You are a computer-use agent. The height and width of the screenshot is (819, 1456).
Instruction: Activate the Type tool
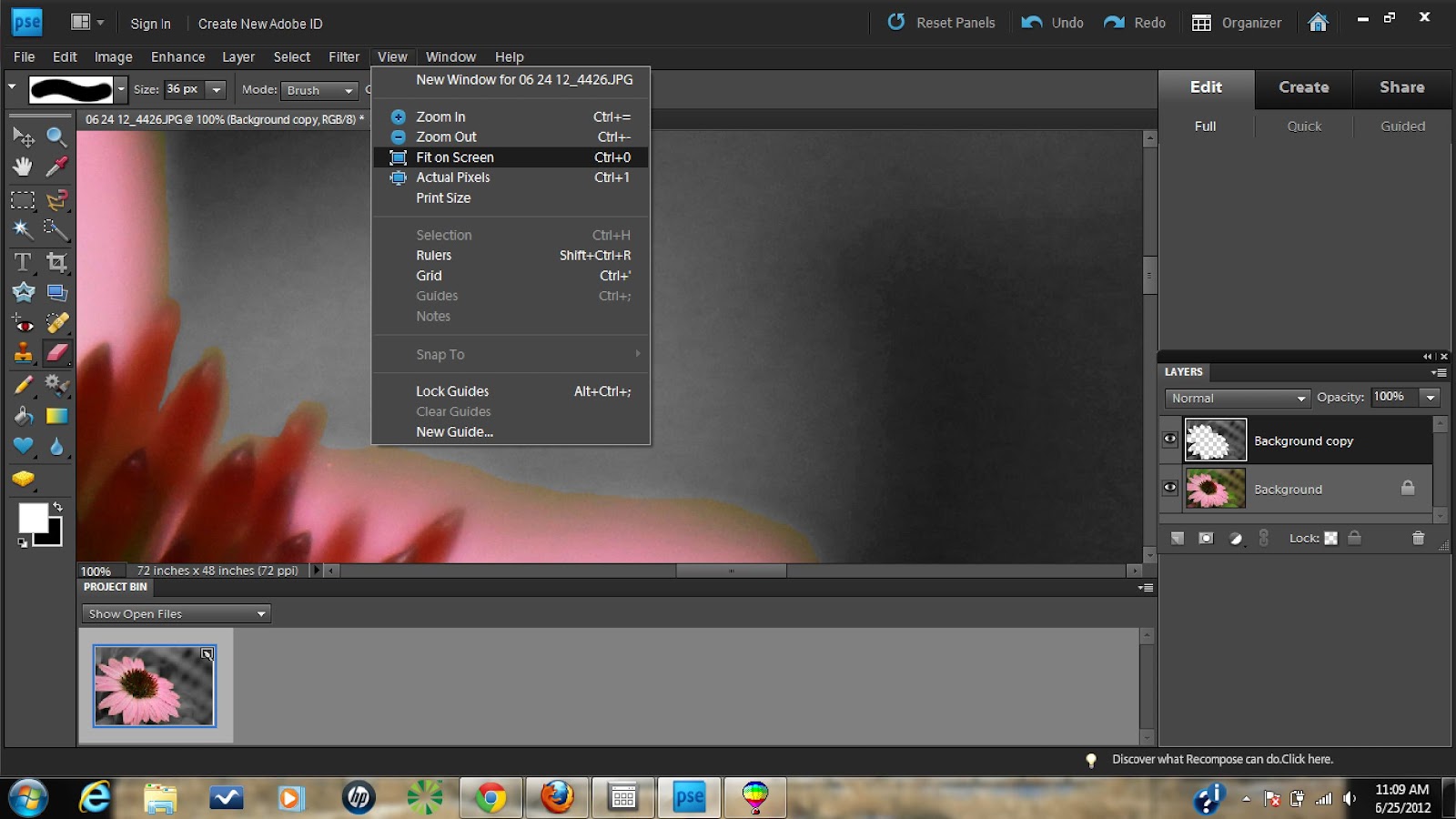[x=23, y=262]
